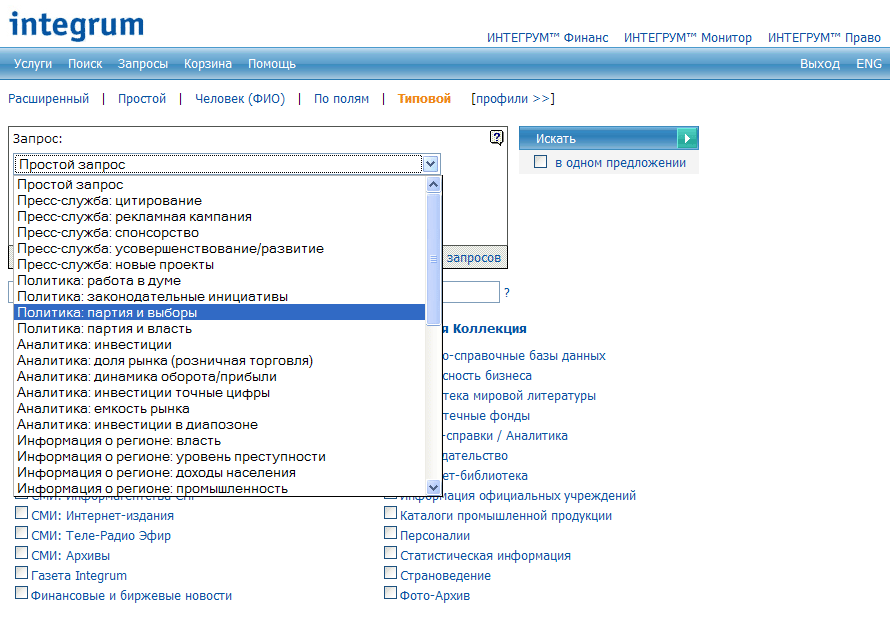Check the "СМИ: Интернет-издания" checkbox
Screen dimensions: 890x620
tap(22, 515)
